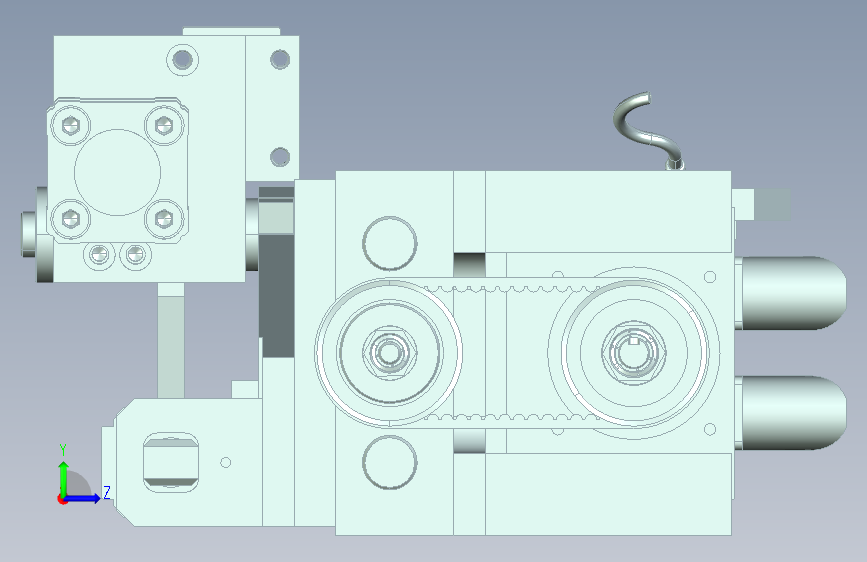Select the round hole below the left pulley

(390, 462)
